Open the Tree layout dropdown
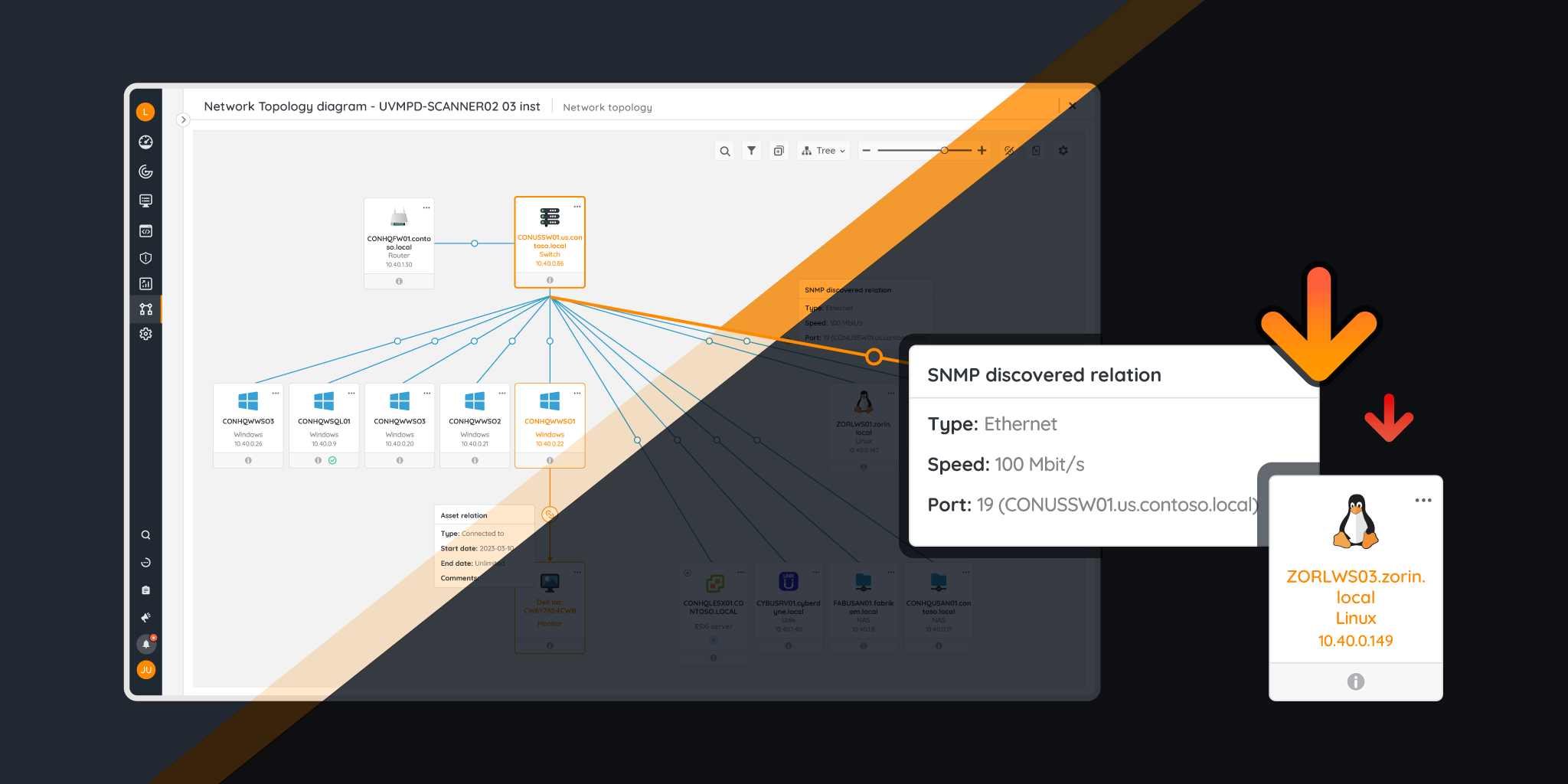Viewport: 1568px width, 784px height. (823, 151)
